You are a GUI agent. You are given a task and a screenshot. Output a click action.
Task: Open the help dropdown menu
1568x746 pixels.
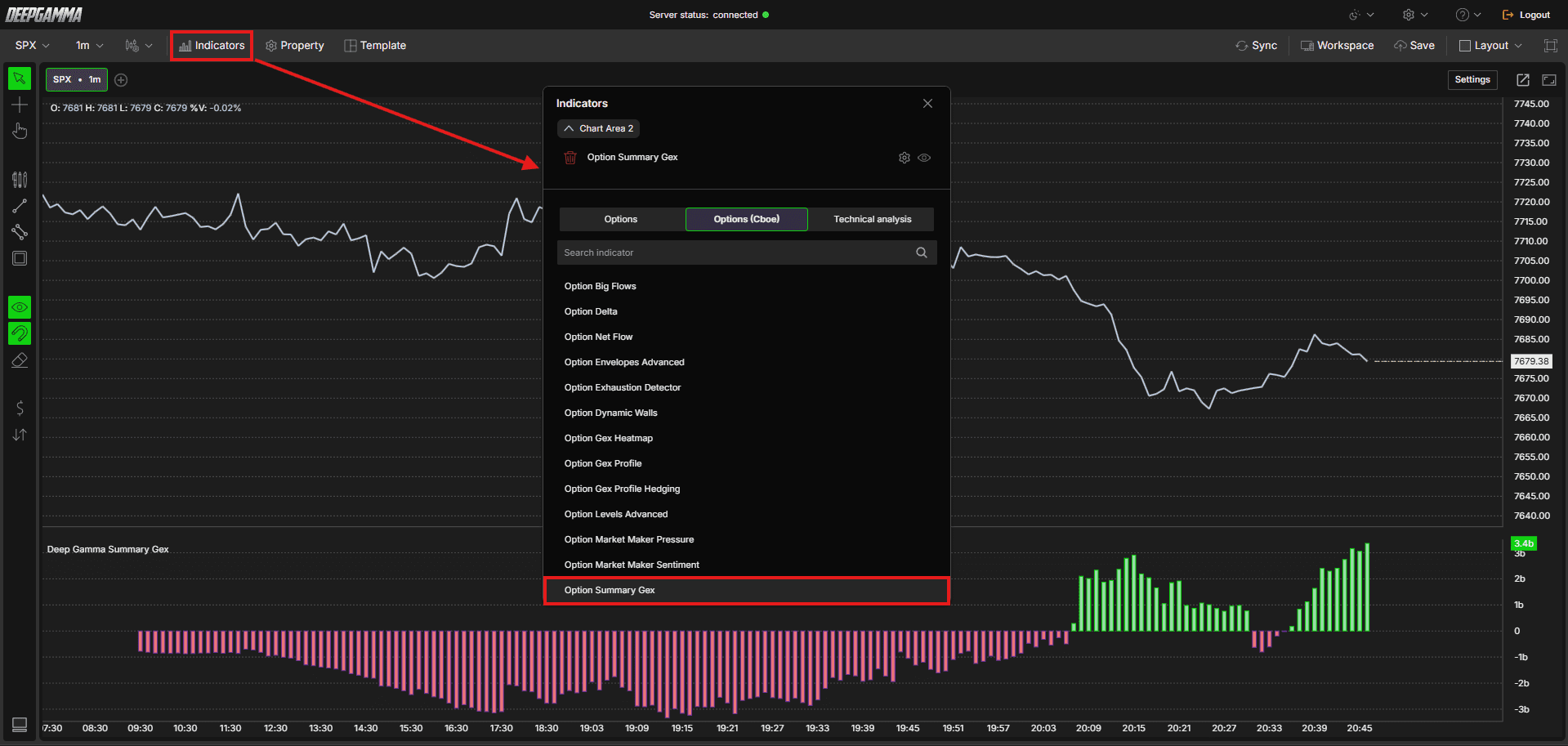[1468, 15]
